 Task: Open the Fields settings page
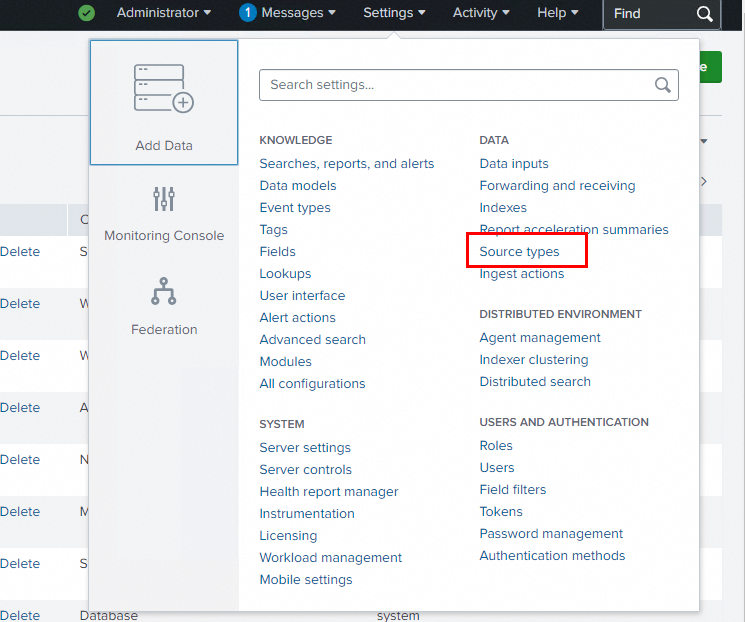277,251
